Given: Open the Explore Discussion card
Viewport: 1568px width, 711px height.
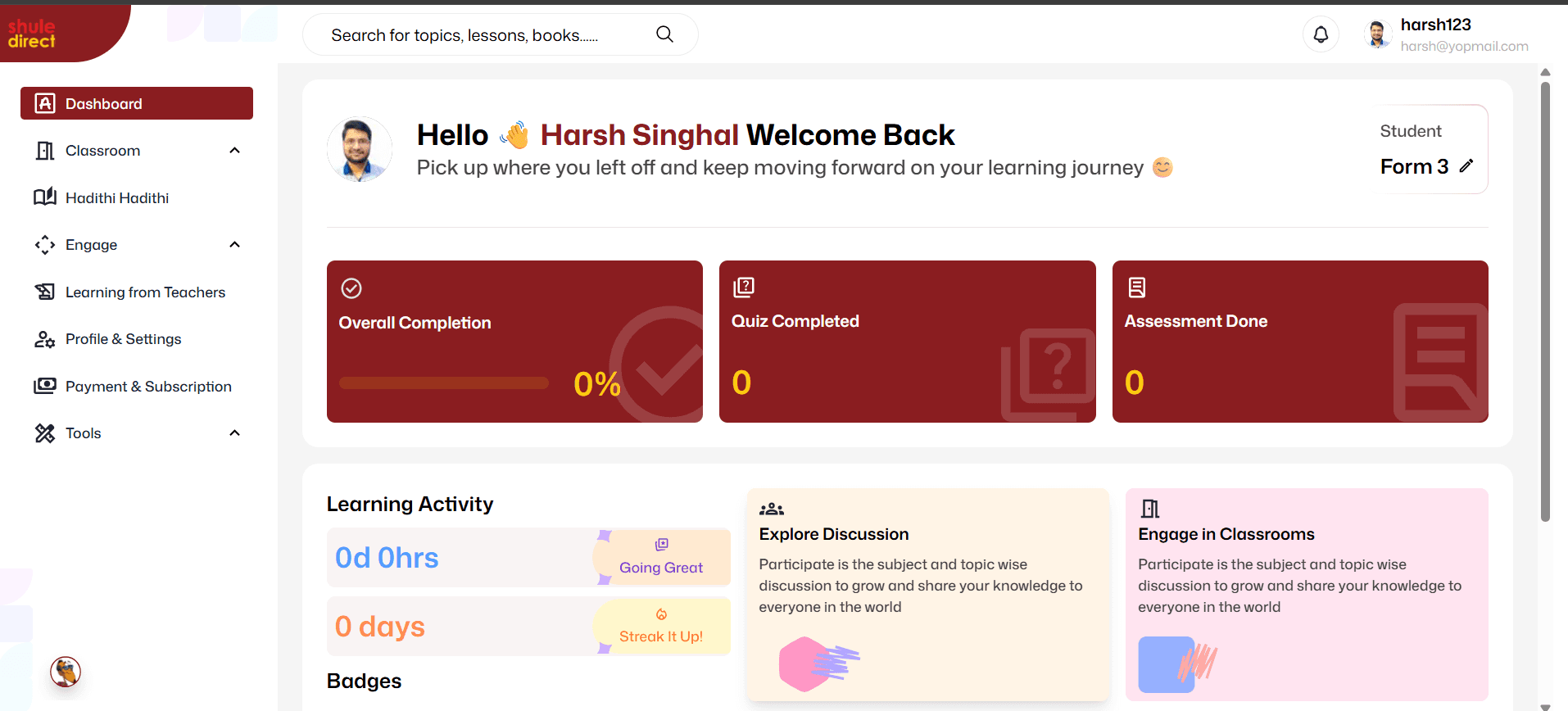Looking at the screenshot, I should pos(927,595).
